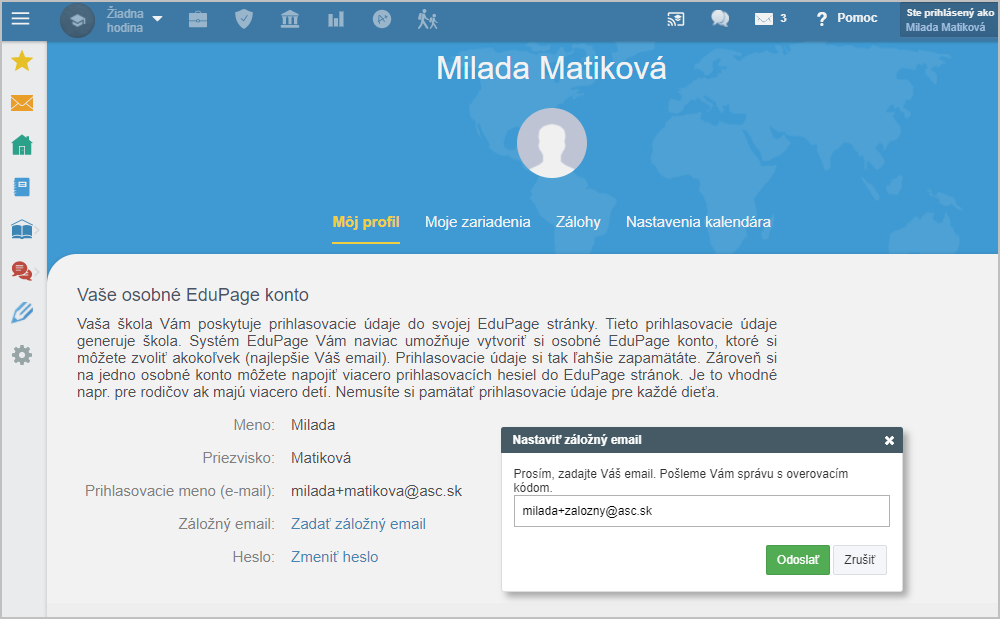This screenshot has height=619, width=1000.
Task: Open the messages envelope with 3 unread
Action: (770, 18)
